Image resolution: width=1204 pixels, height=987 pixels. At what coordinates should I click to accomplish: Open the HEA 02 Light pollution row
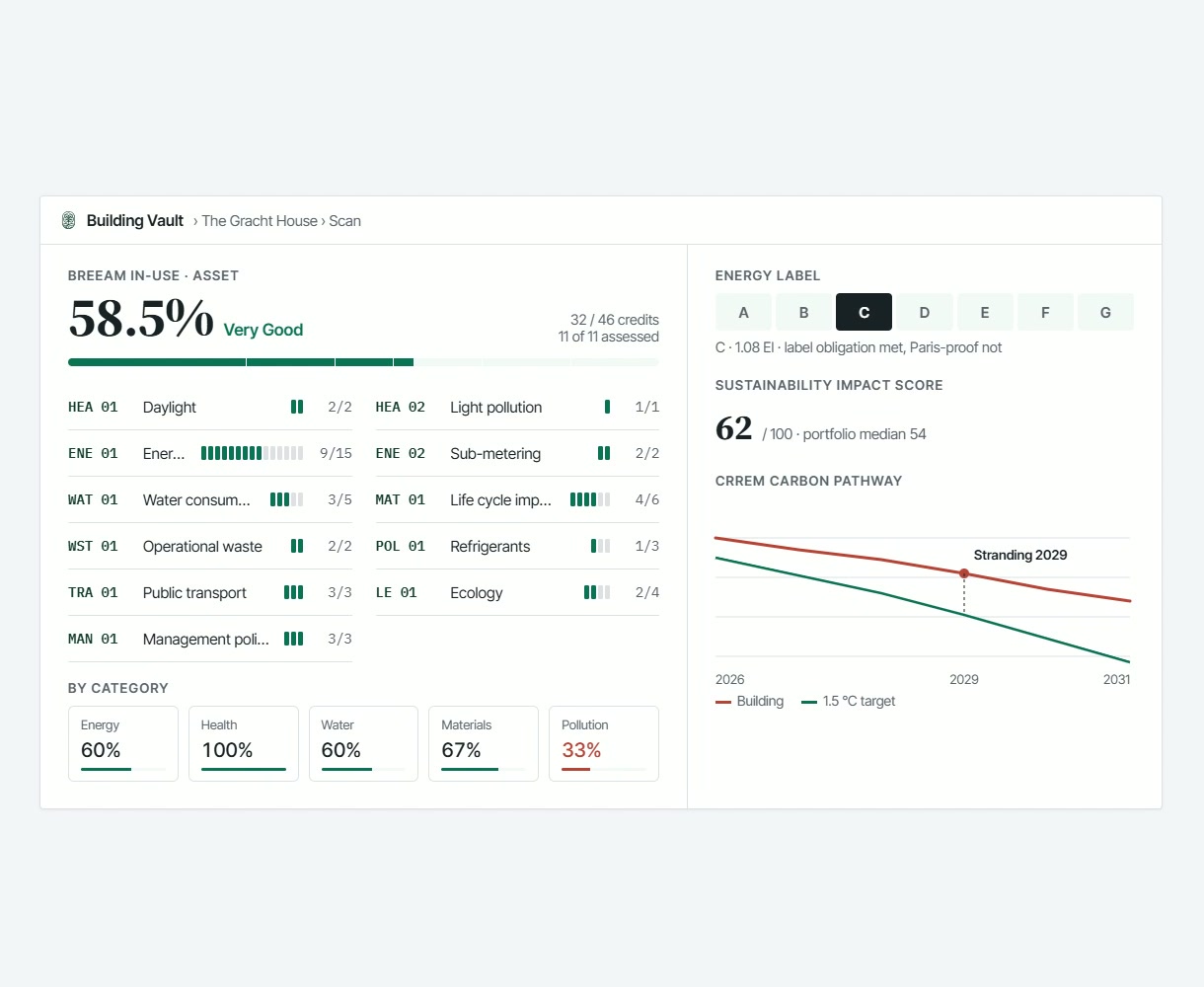coord(517,407)
